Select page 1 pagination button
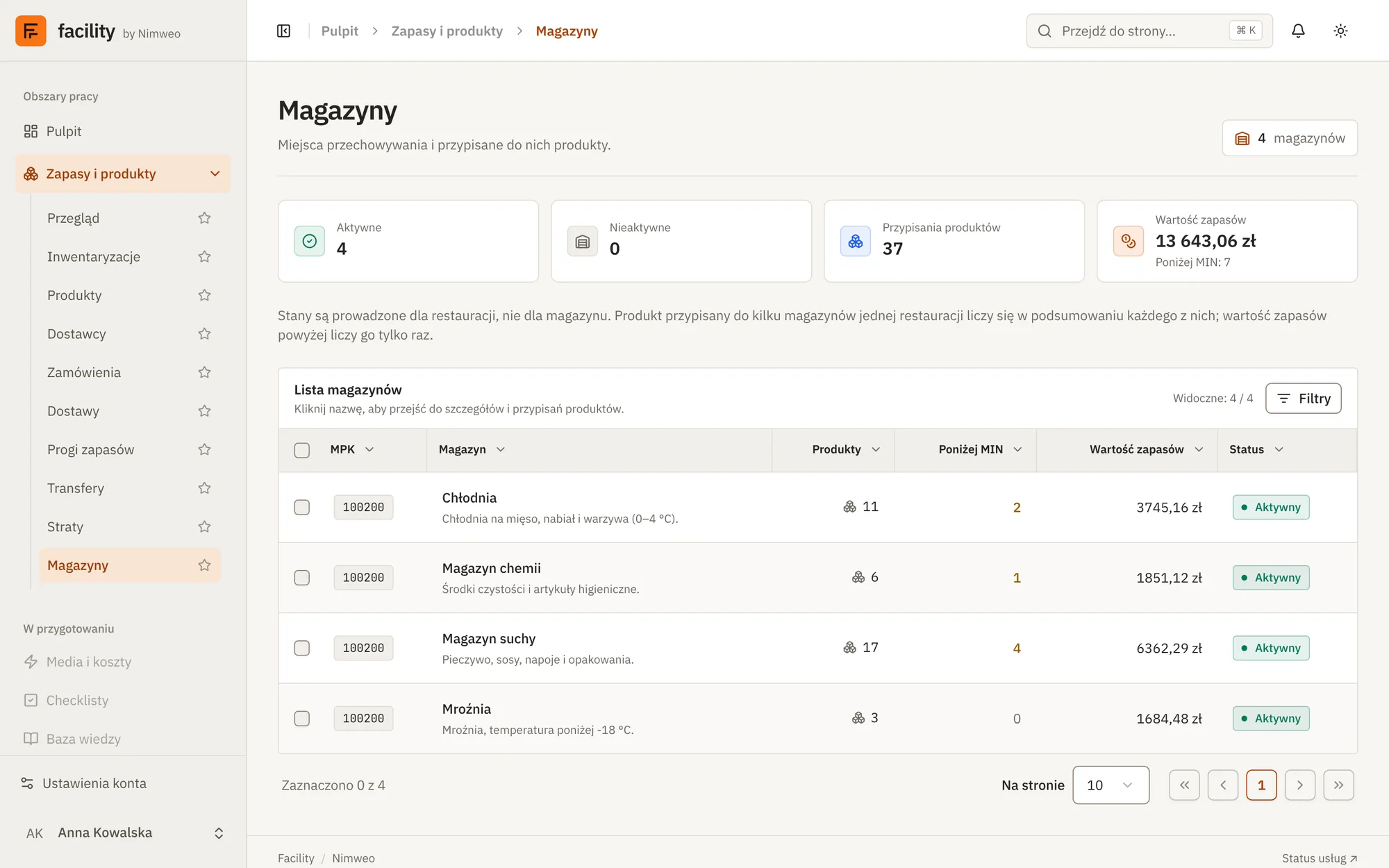1389x868 pixels. click(1261, 785)
